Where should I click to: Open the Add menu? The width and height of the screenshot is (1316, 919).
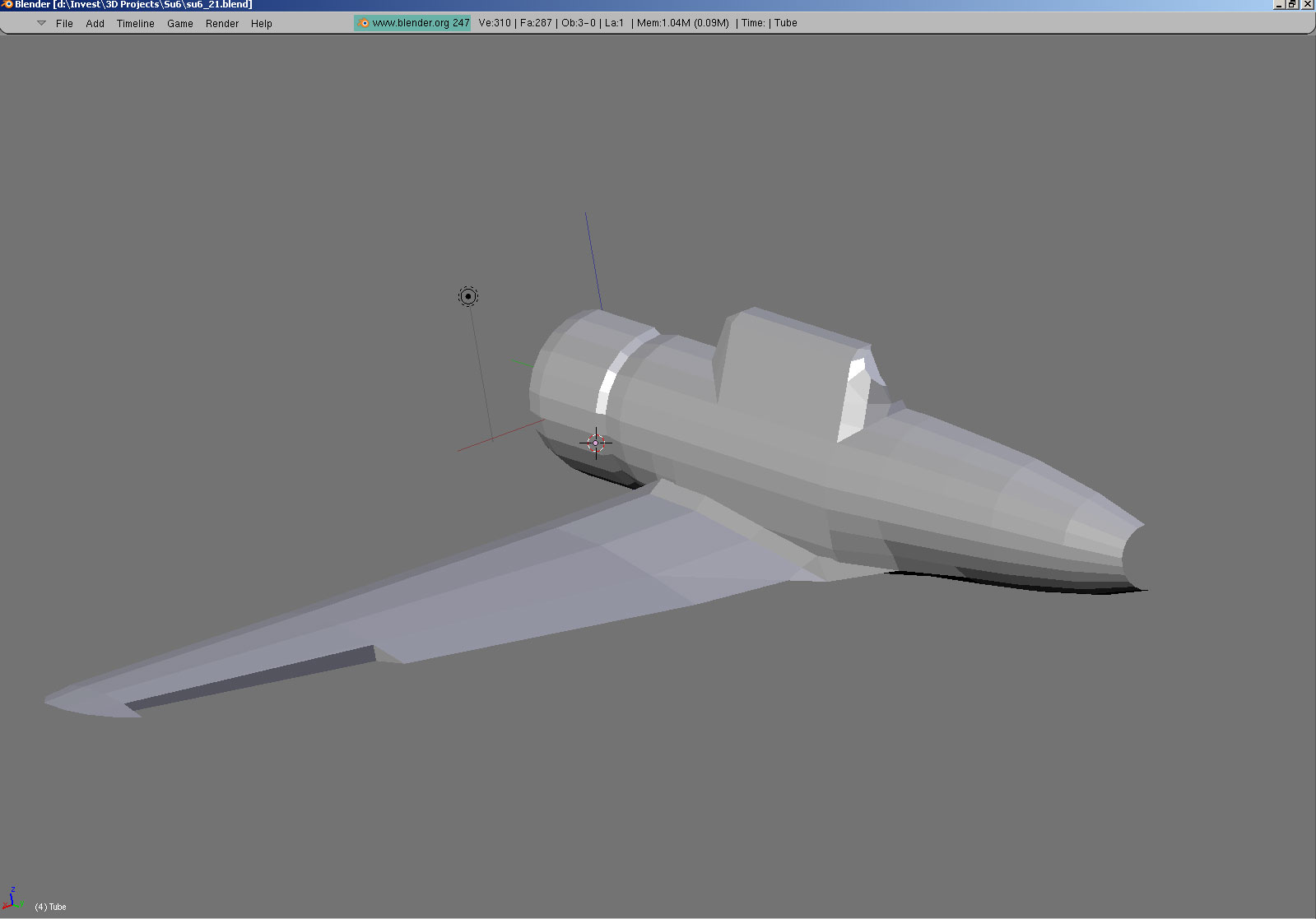(x=95, y=24)
